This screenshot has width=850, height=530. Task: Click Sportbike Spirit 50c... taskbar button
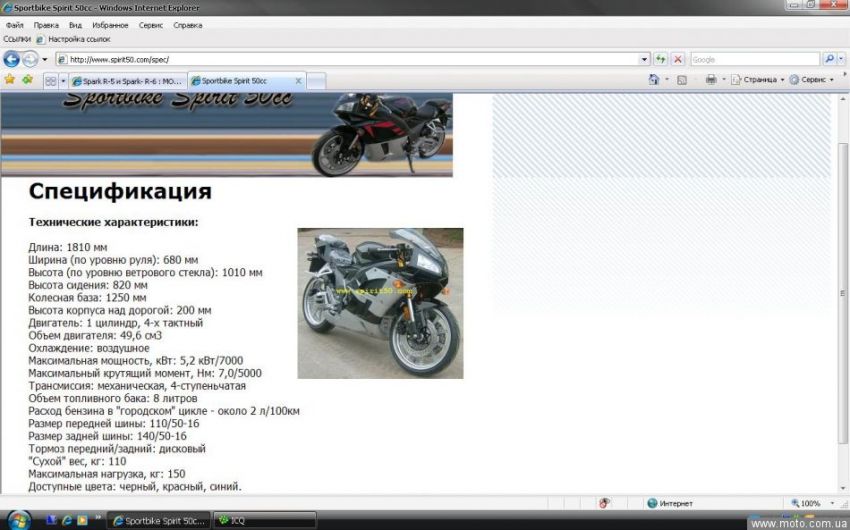pyautogui.click(x=159, y=520)
